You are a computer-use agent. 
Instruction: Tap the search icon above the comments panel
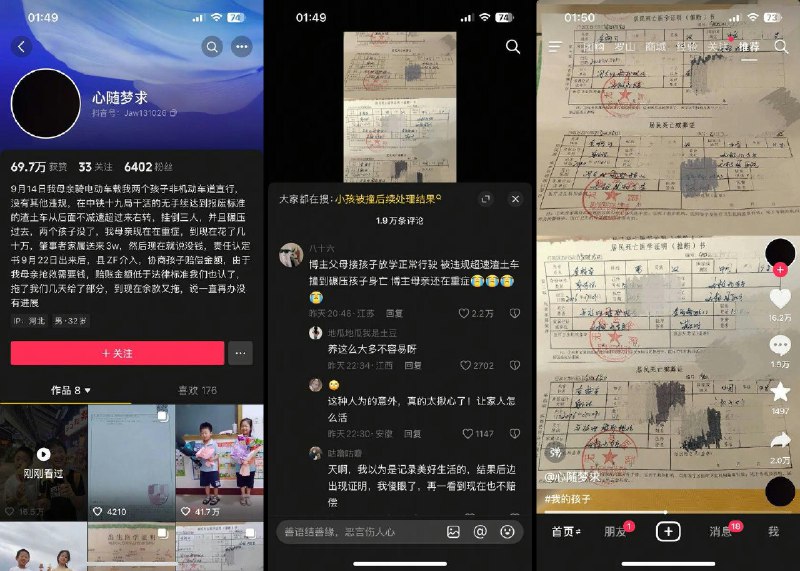pos(513,47)
